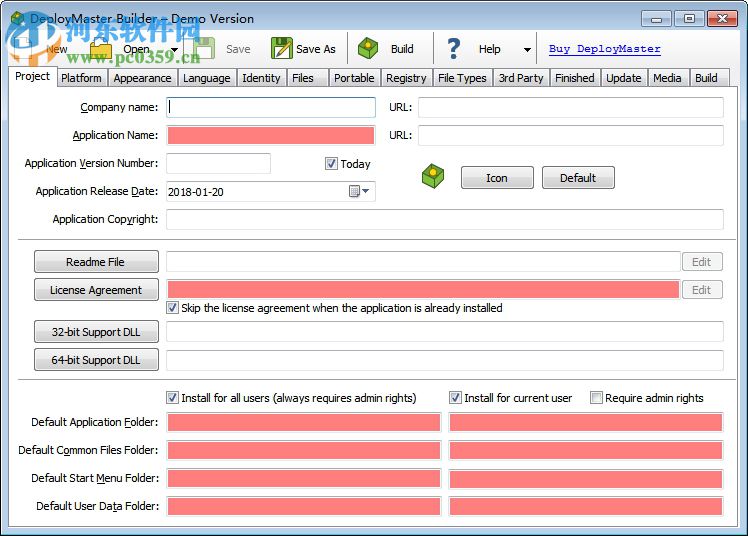Uncheck the Today checkbox

[331, 164]
